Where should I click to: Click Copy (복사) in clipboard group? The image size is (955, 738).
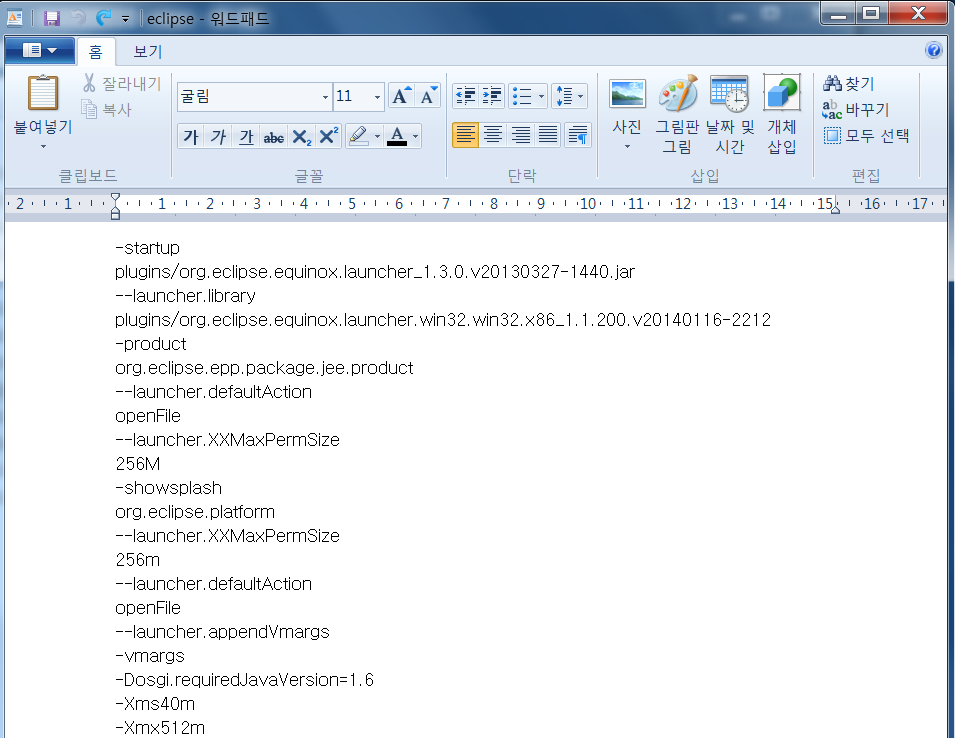107,110
